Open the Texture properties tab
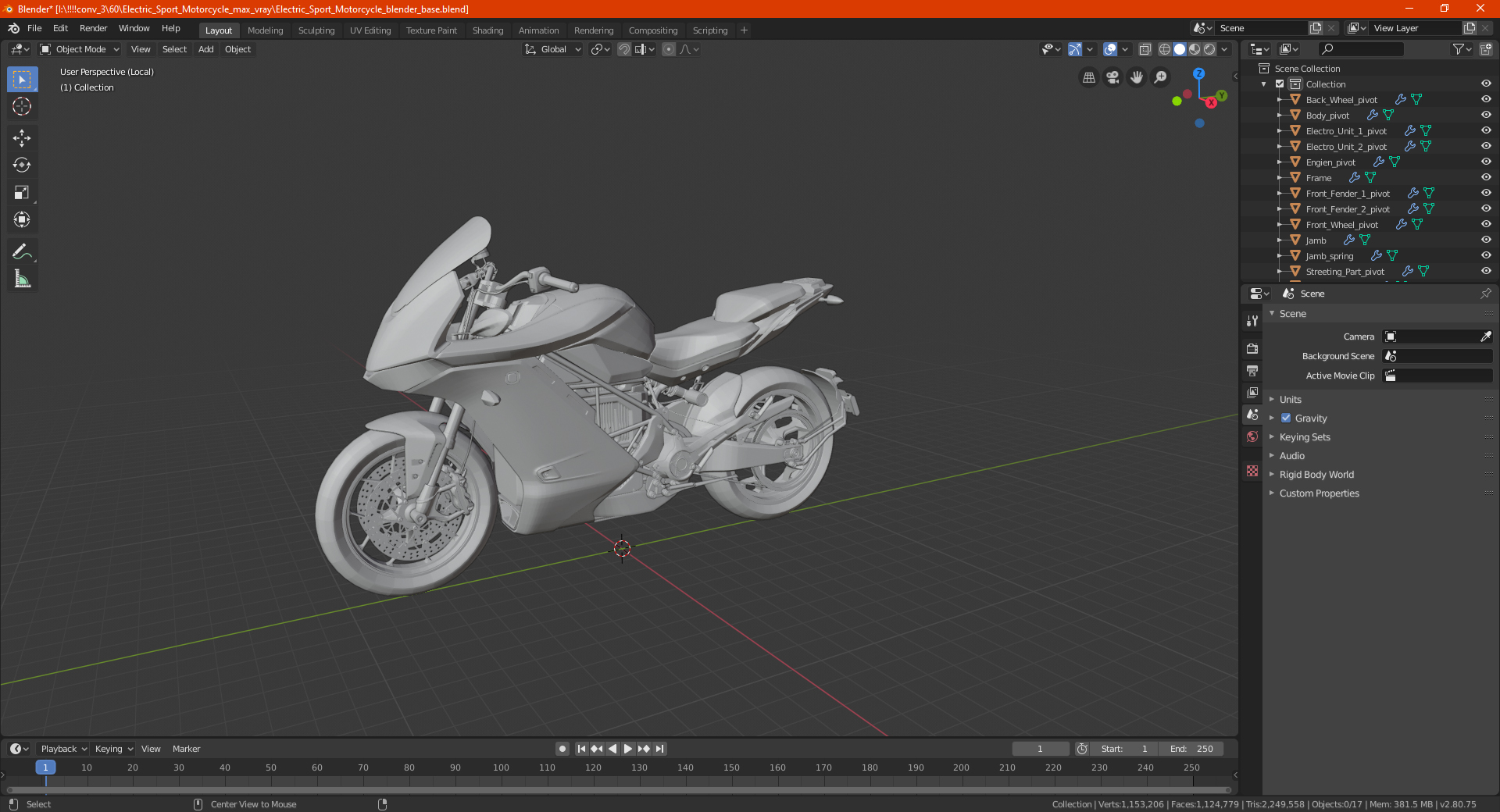Viewport: 1500px width, 812px height. [1252, 471]
